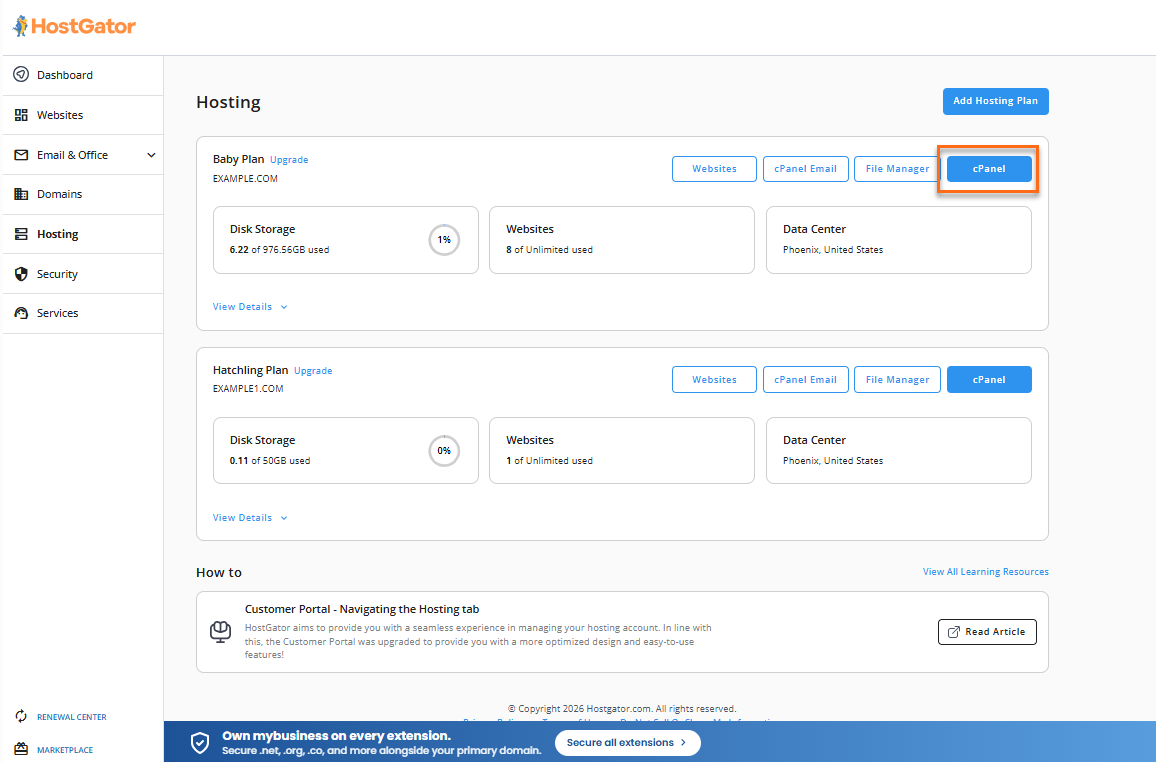This screenshot has height=762, width=1156.
Task: Click the article title about Navigating the Hosting tab
Action: pos(362,609)
